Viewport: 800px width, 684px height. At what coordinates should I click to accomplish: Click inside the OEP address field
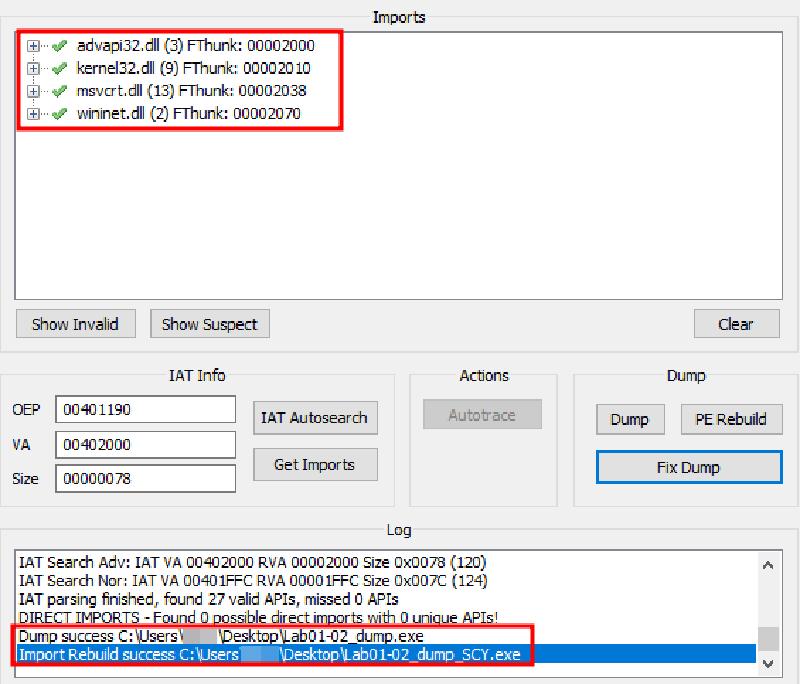click(x=145, y=410)
